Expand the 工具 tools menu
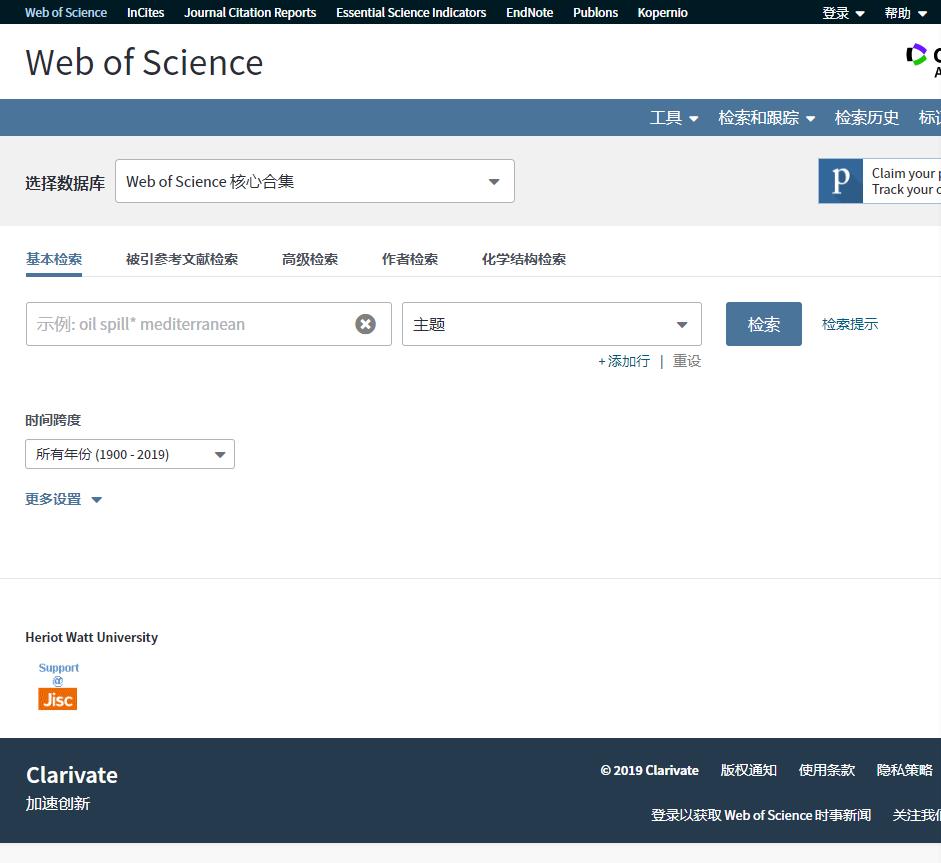This screenshot has height=863, width=941. pos(673,117)
